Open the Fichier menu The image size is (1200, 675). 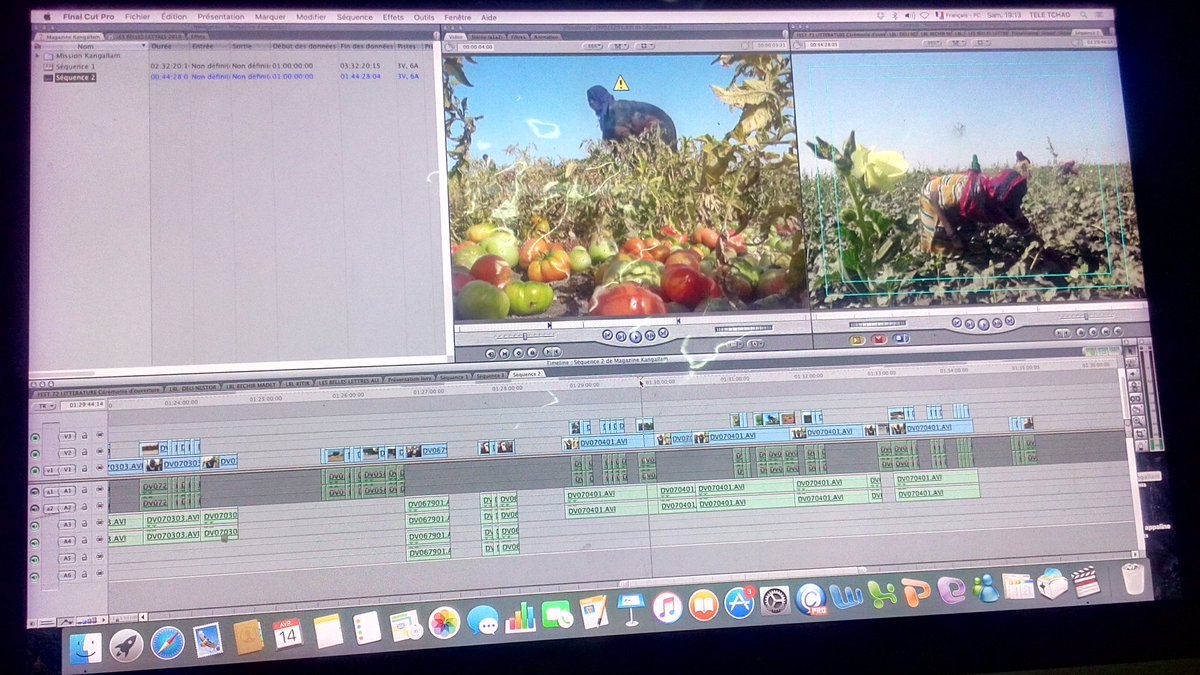137,17
